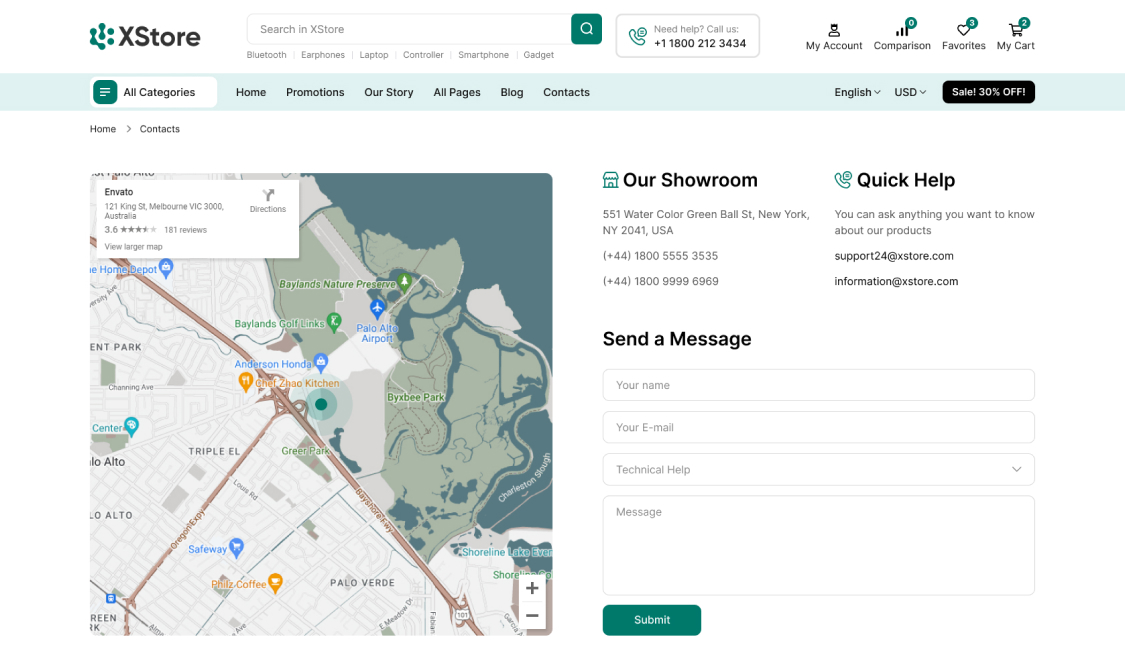Open the Promotions menu item

pos(315,92)
